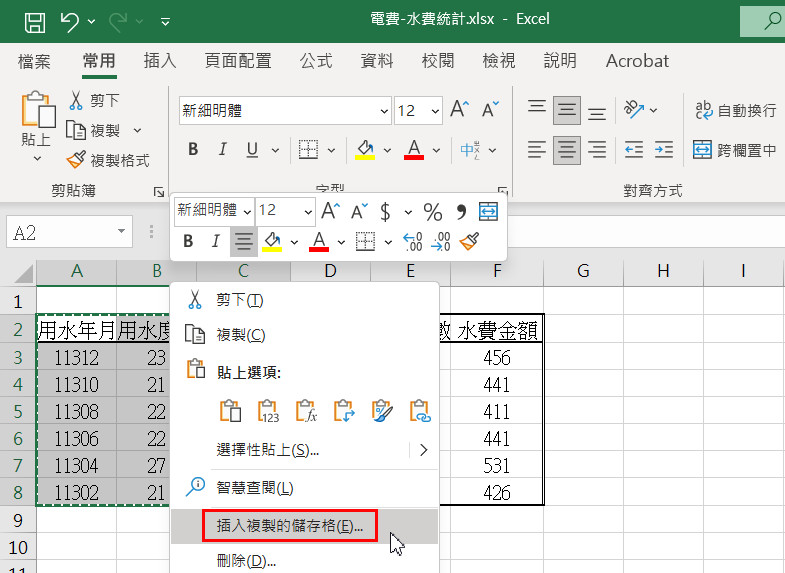The image size is (785, 573).
Task: Click the ribbon Increase Font Size icon
Action: point(459,110)
